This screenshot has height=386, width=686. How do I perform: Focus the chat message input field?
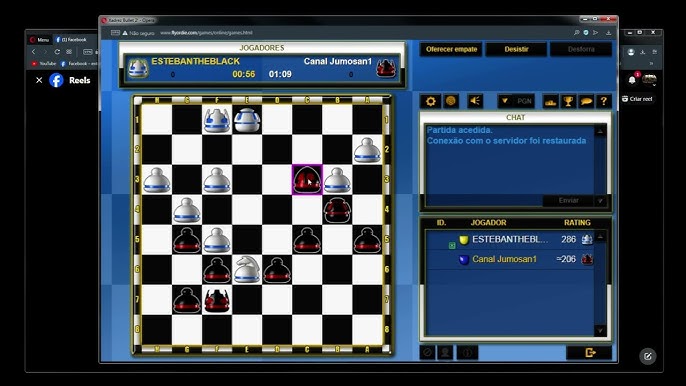pyautogui.click(x=484, y=200)
